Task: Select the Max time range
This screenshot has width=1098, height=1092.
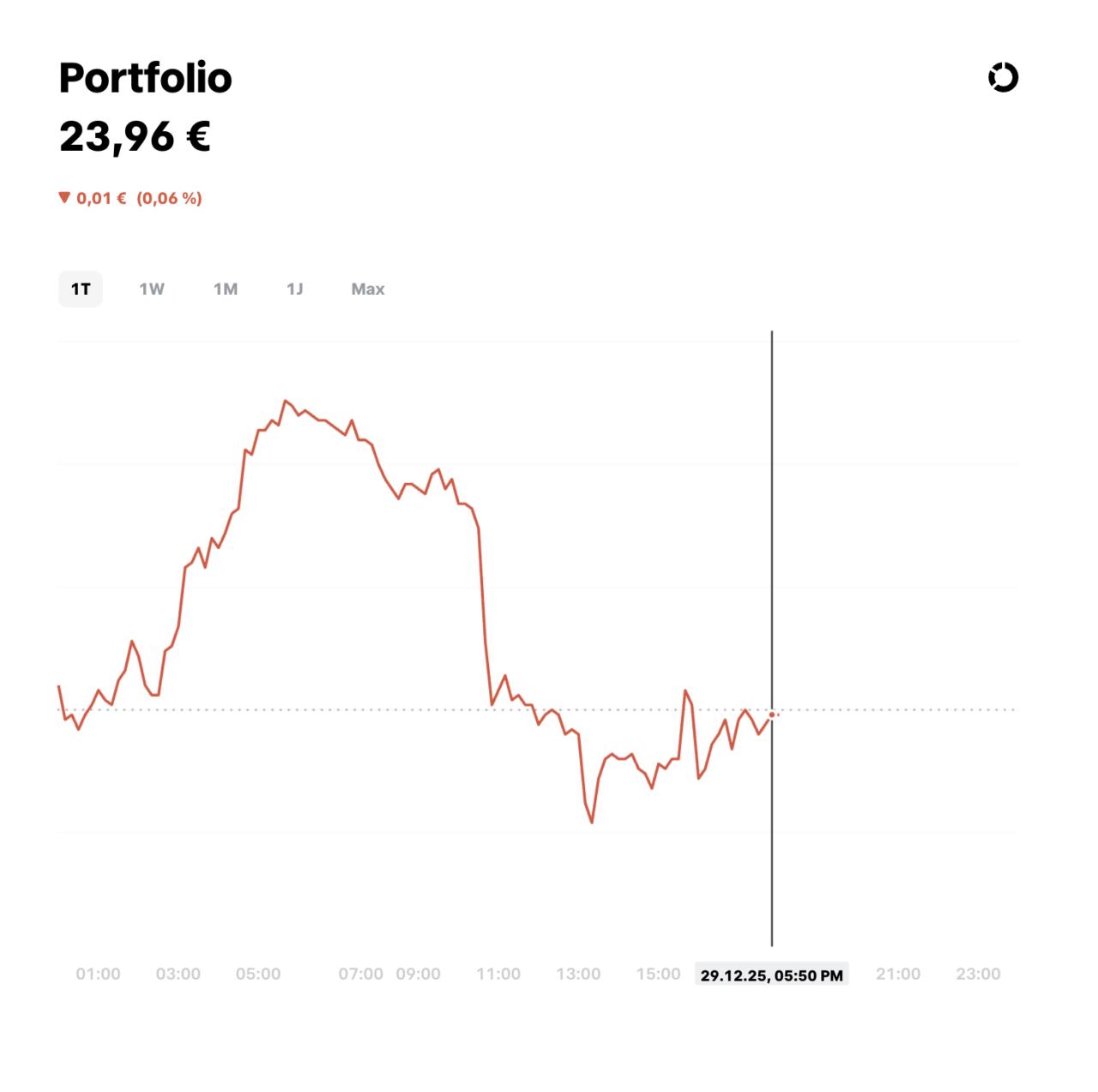Action: 368,289
